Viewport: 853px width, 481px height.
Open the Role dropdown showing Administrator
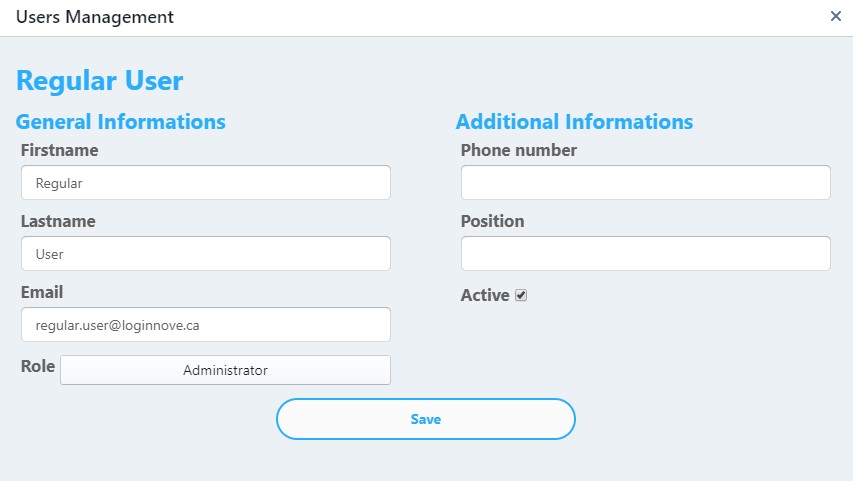(225, 370)
